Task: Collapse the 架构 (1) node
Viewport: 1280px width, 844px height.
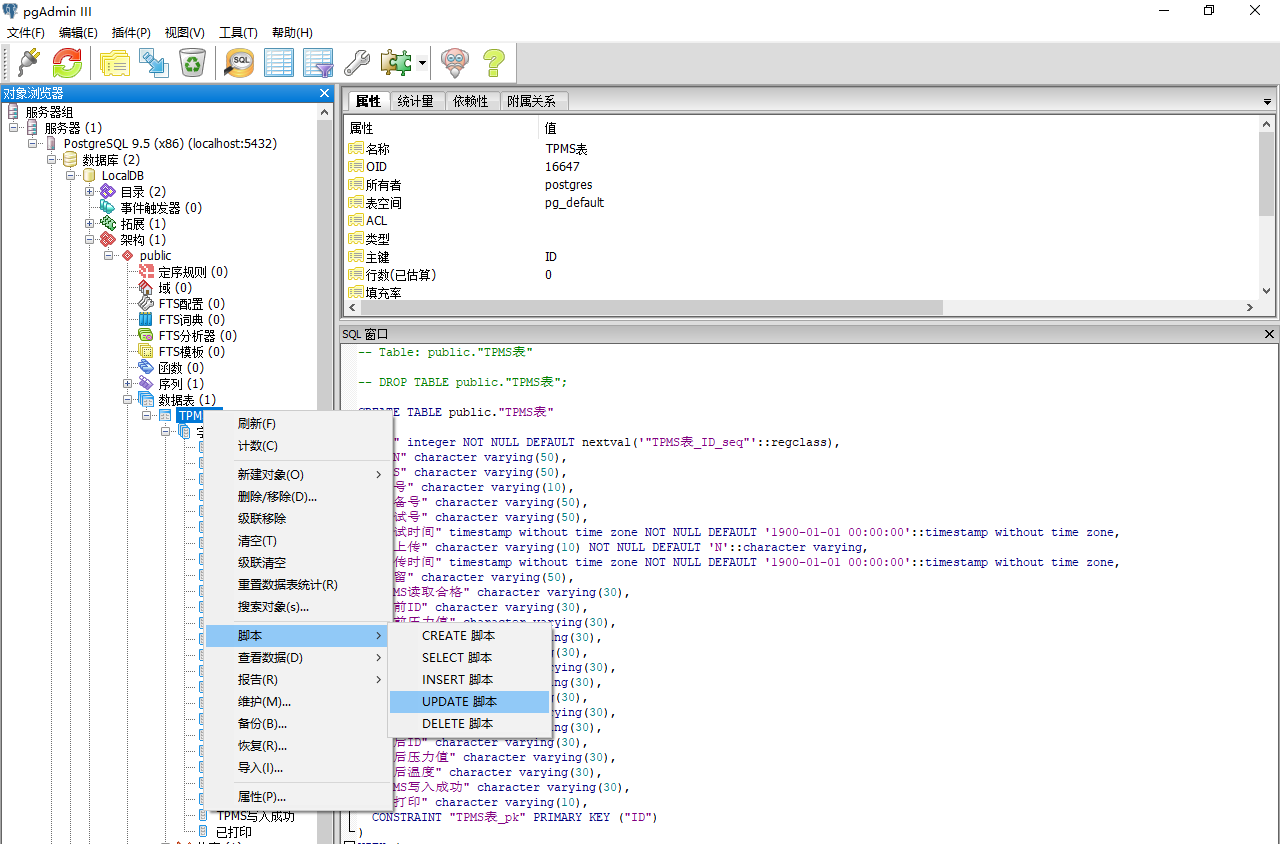Action: [90, 240]
